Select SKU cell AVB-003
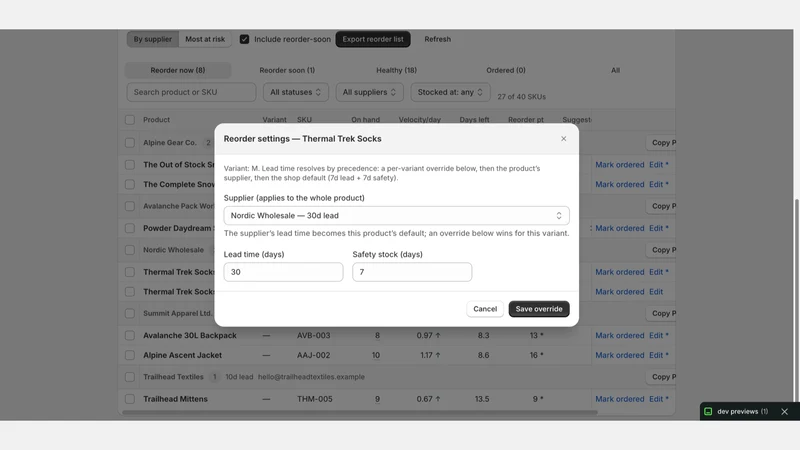Viewport: 800px width, 450px height. pyautogui.click(x=313, y=335)
